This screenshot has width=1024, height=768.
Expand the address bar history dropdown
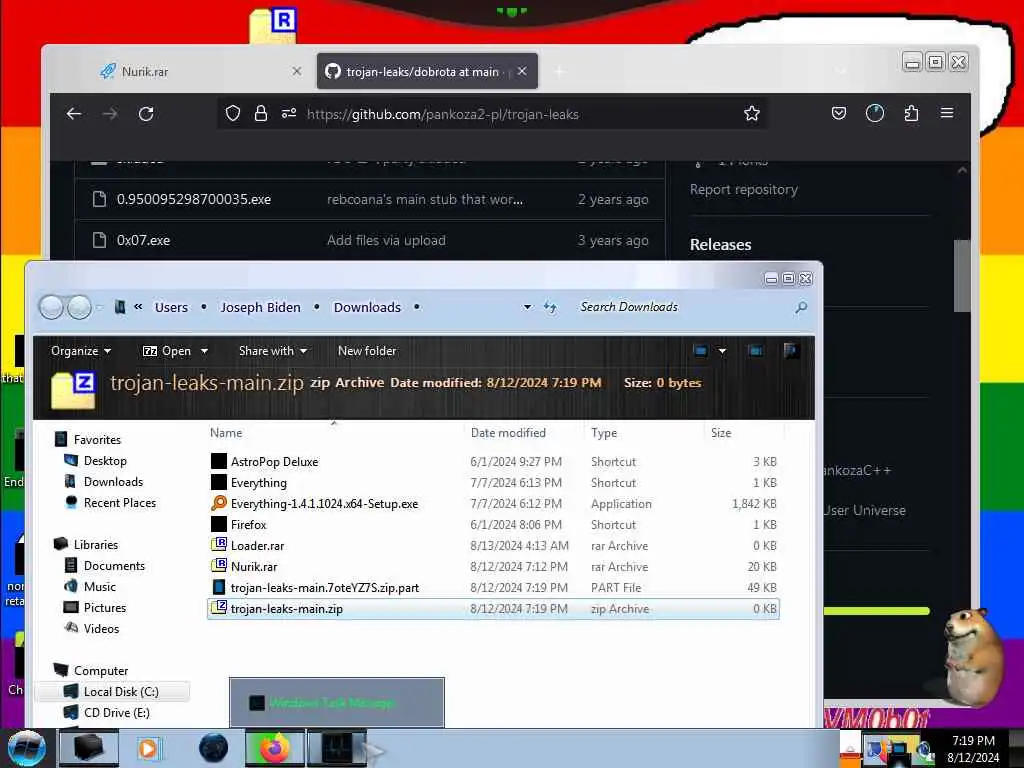(x=527, y=307)
